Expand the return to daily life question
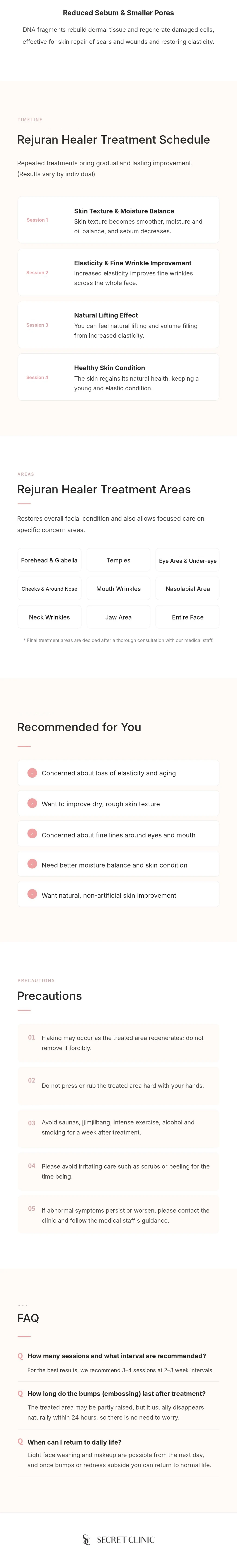237x1568 pixels. [74, 1442]
